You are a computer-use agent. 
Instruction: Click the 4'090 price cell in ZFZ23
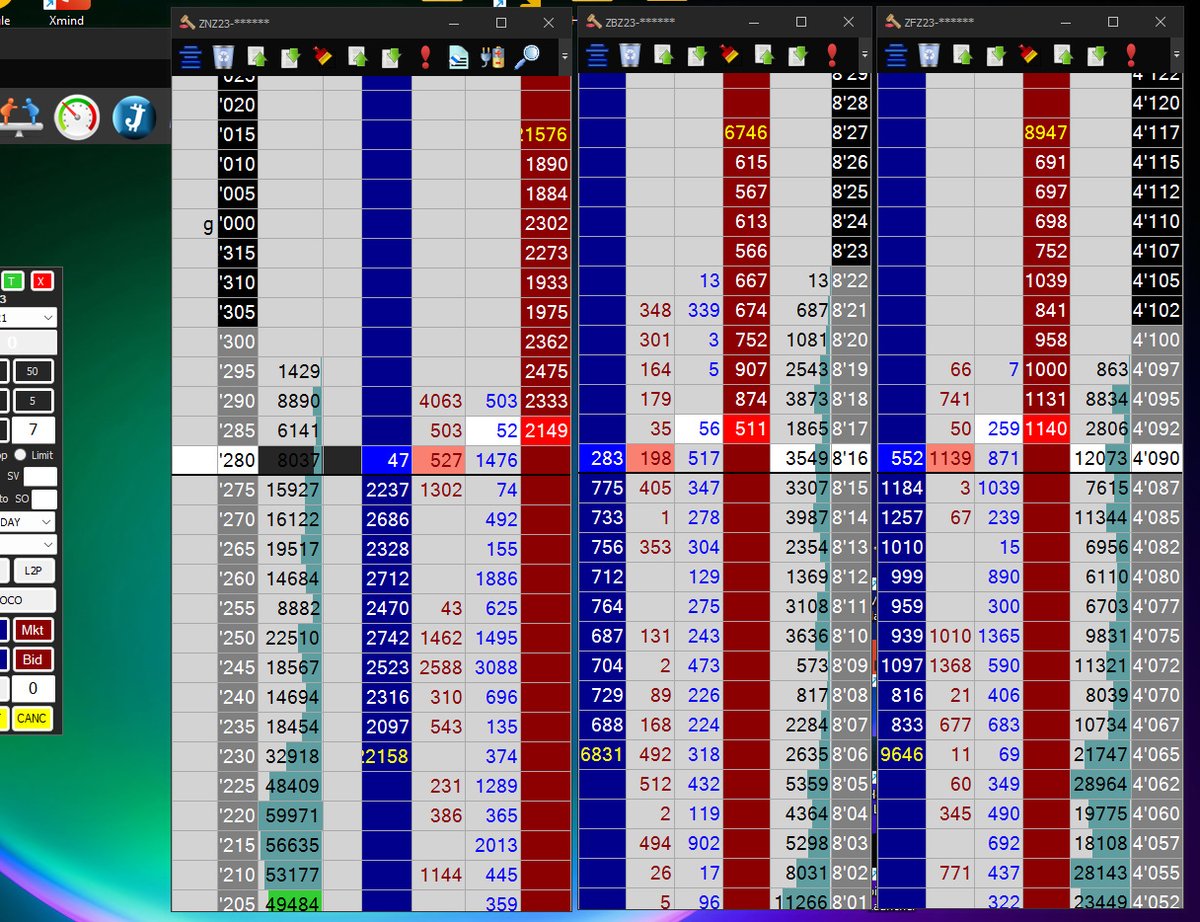[x=1156, y=459]
